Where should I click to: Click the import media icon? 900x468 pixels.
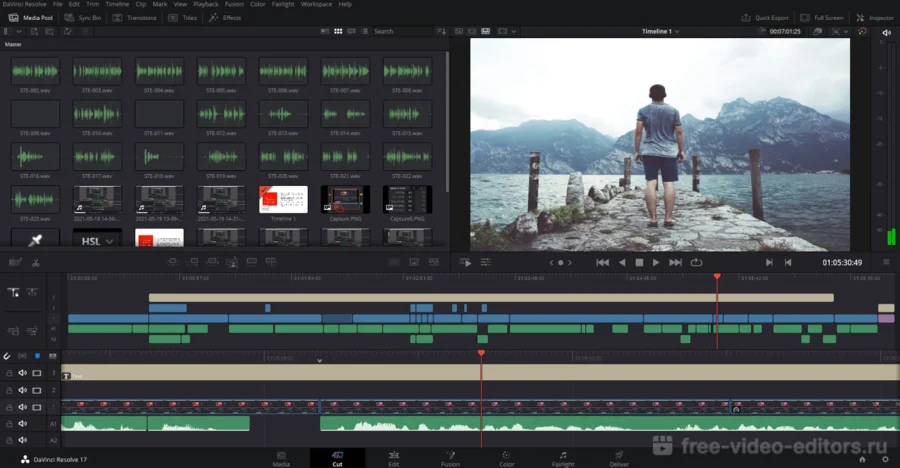coord(34,32)
